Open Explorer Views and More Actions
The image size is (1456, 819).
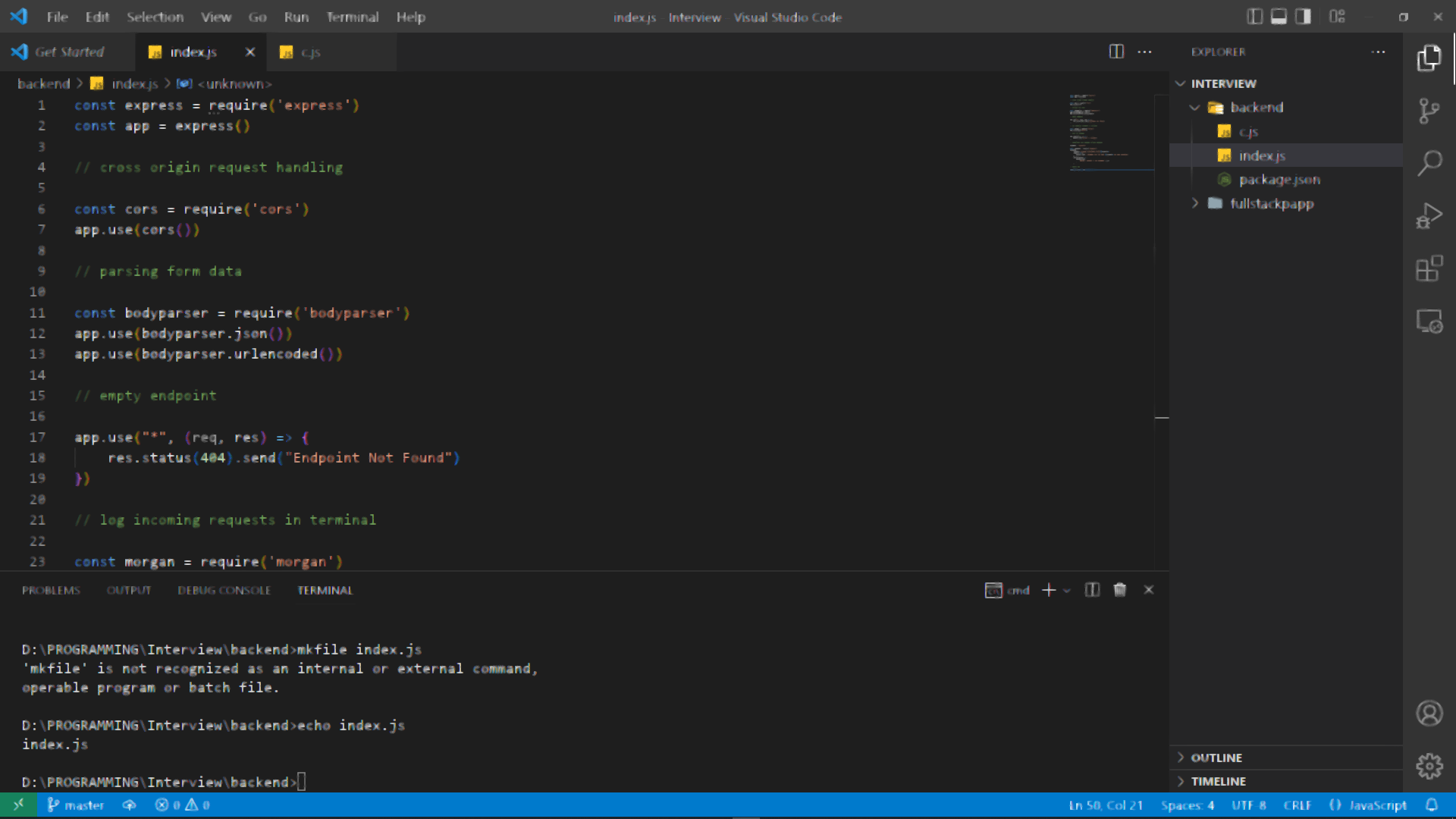pos(1379,52)
